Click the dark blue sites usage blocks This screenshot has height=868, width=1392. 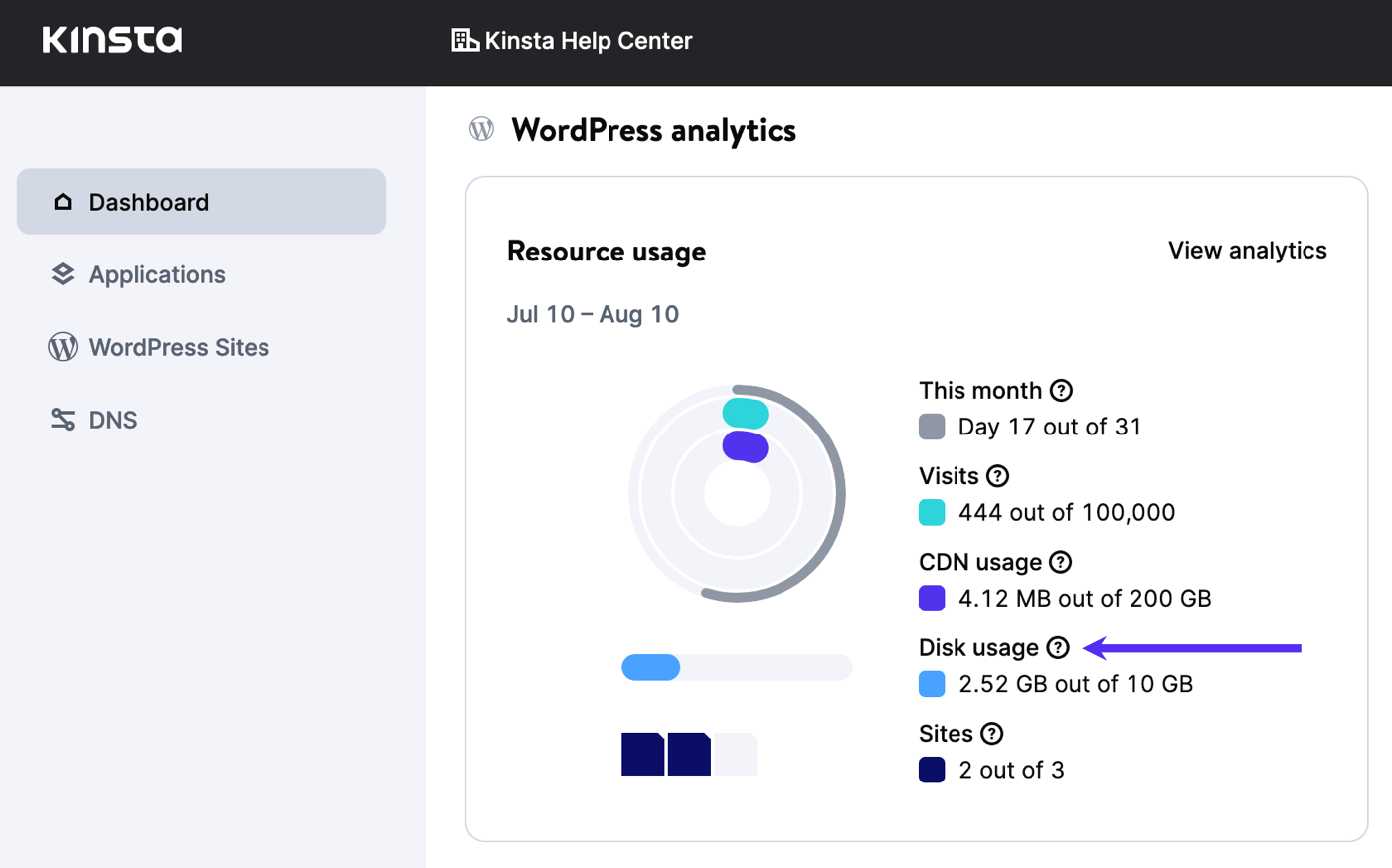click(x=666, y=754)
